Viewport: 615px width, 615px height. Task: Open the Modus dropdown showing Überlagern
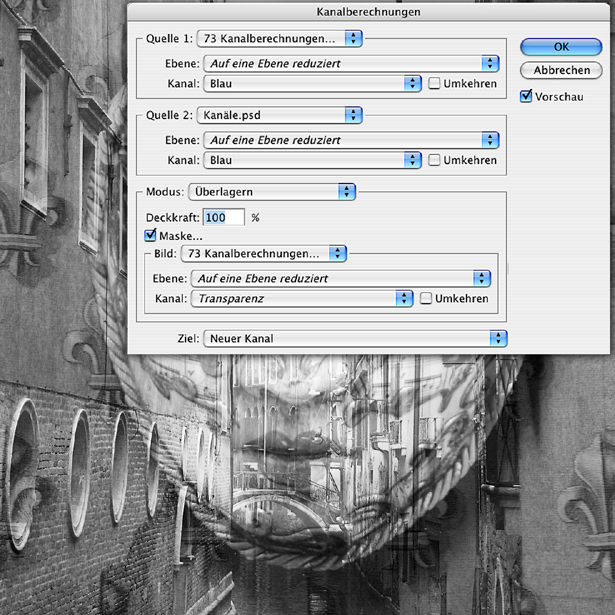tap(272, 192)
